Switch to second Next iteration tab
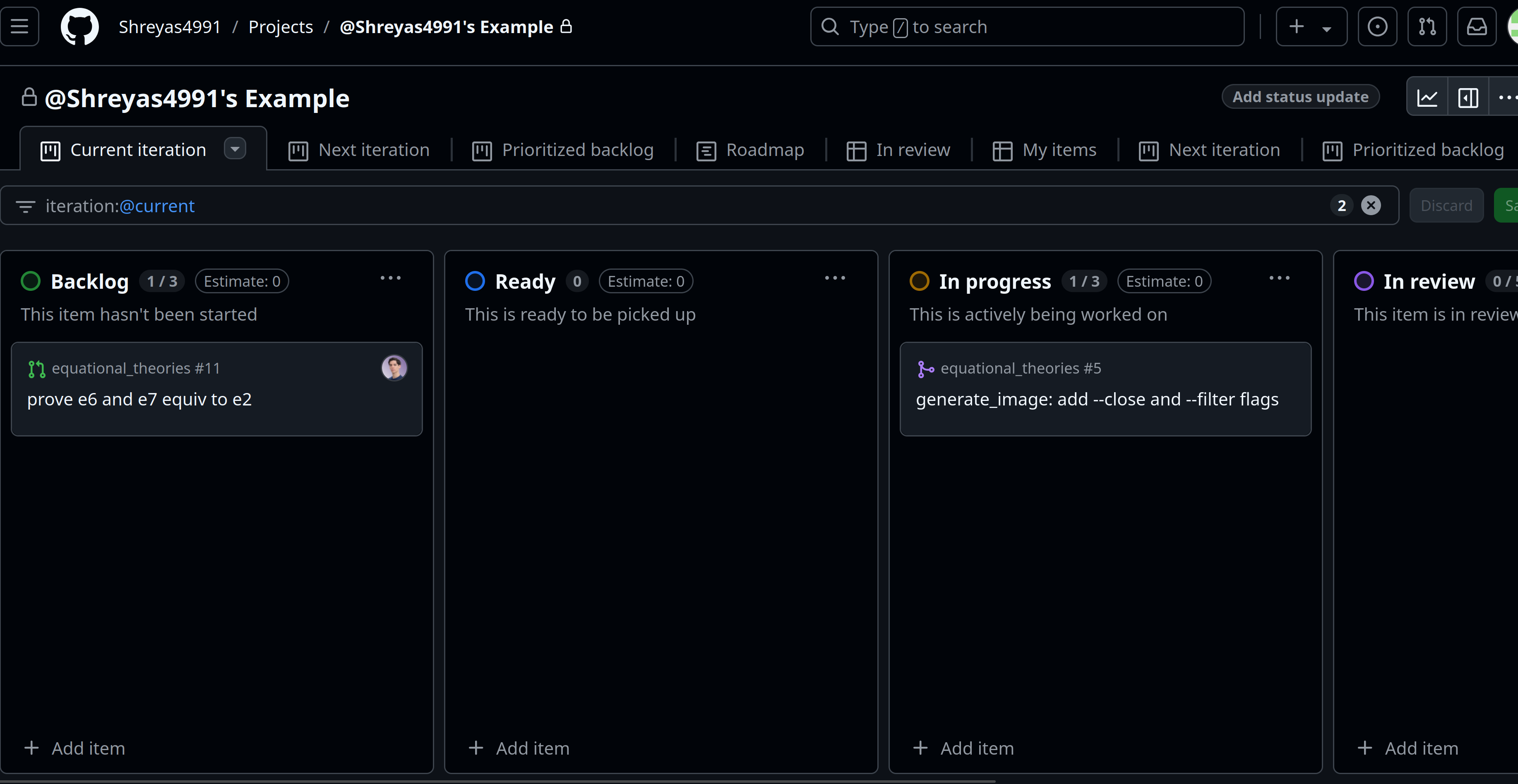1518x784 pixels. (1210, 150)
